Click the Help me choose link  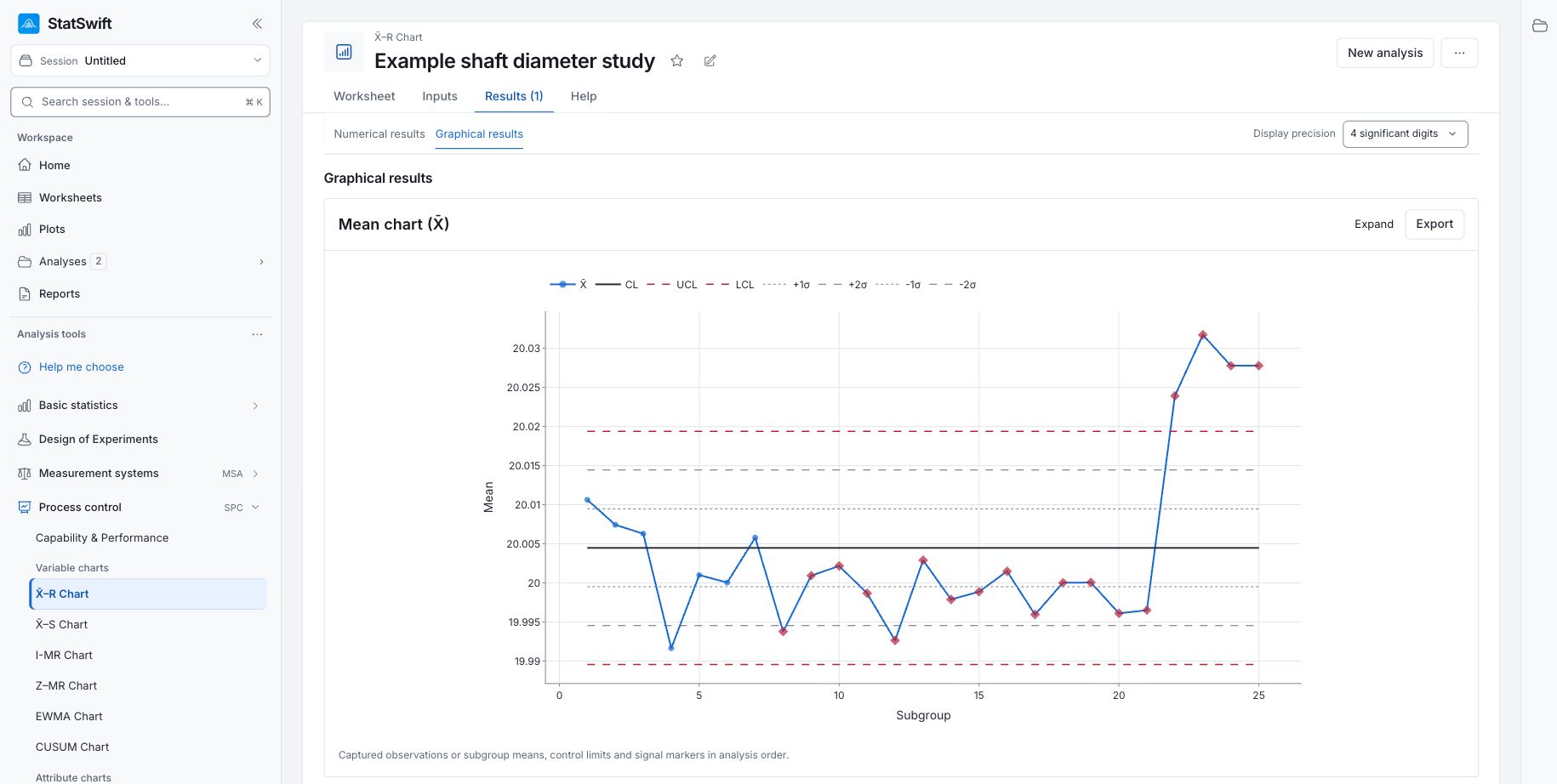[x=82, y=366]
